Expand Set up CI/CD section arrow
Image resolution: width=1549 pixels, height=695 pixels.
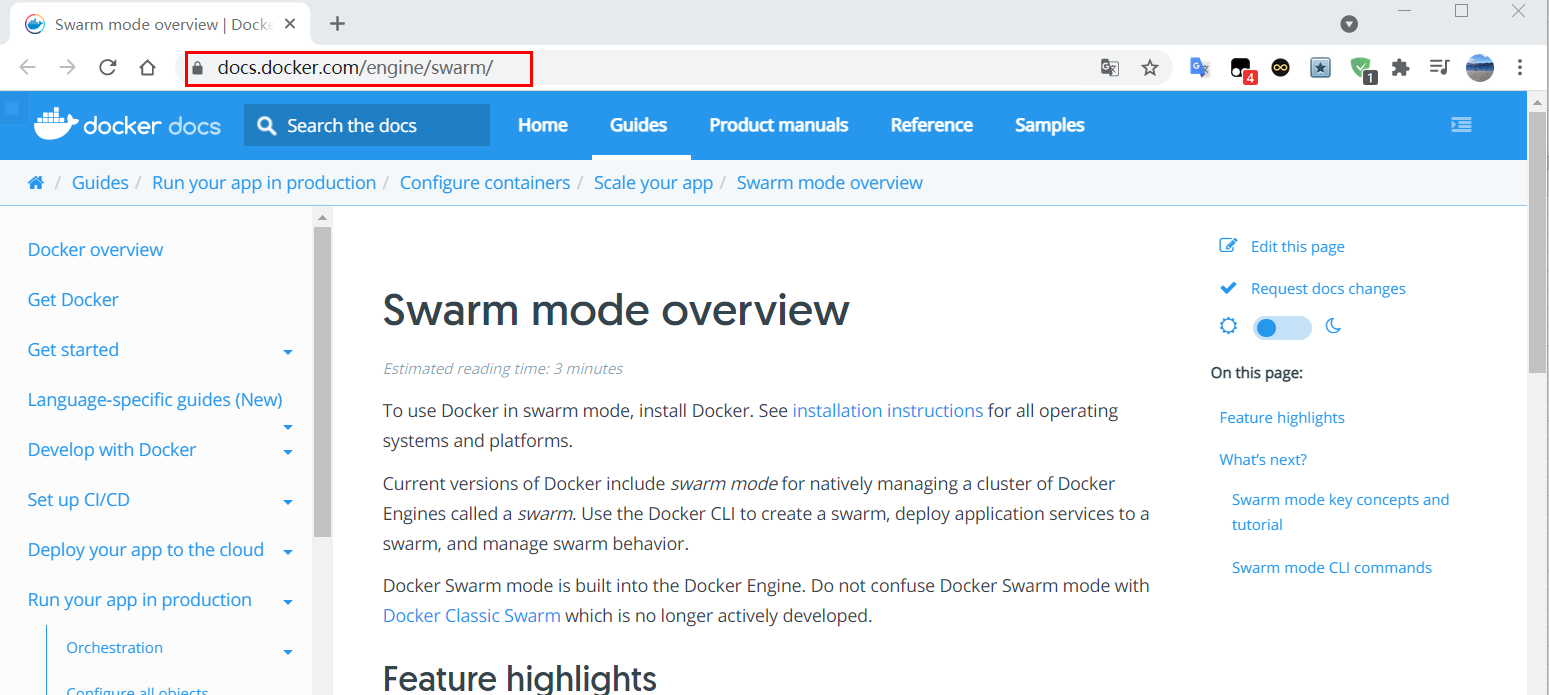click(288, 502)
